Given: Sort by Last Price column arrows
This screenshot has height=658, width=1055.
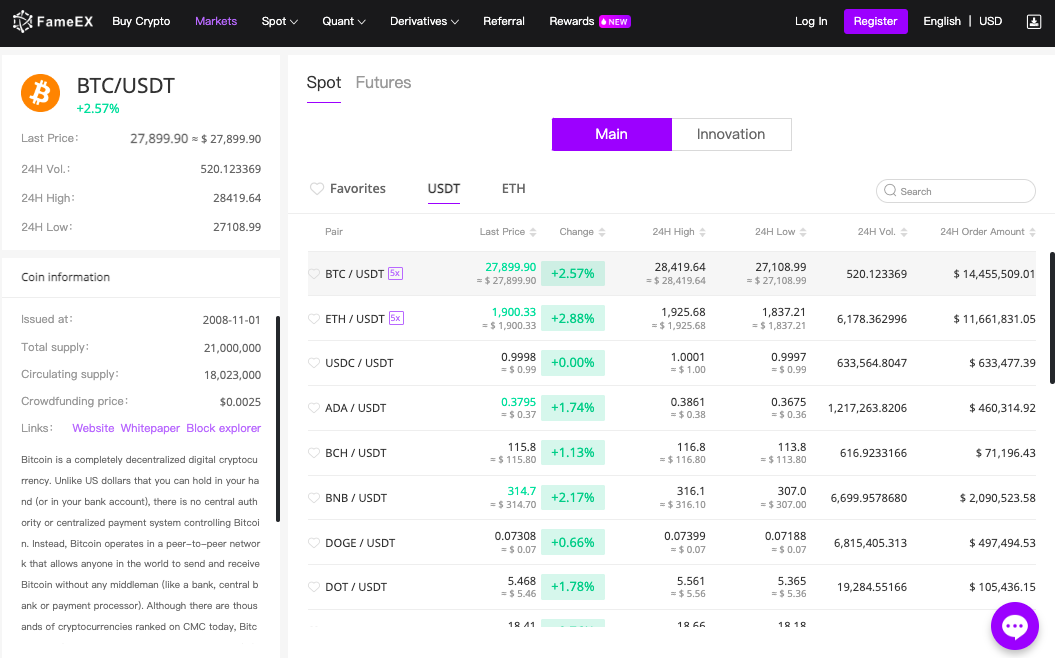Looking at the screenshot, I should [x=533, y=232].
